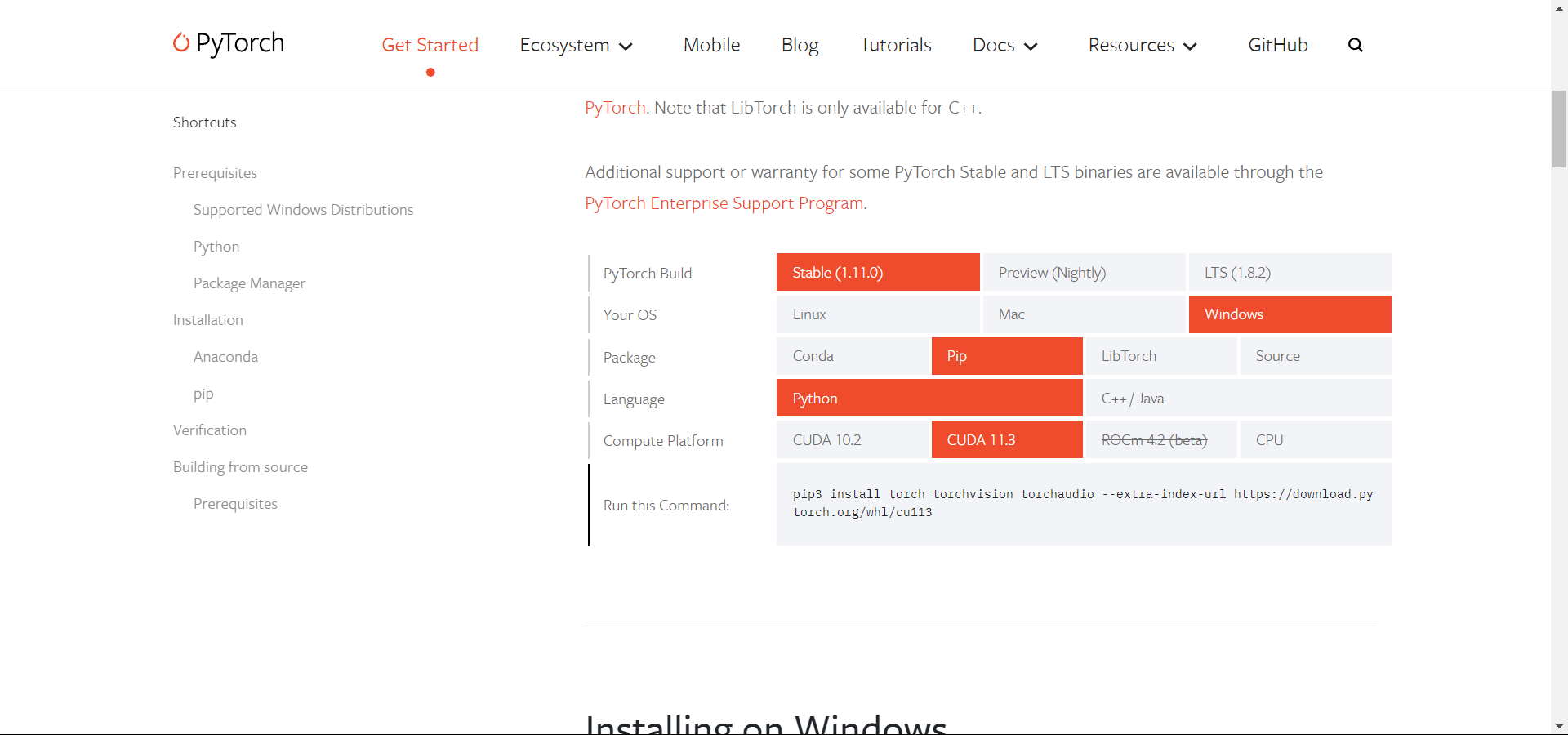The height and width of the screenshot is (735, 1568).
Task: Jump to the Python shortcut
Action: coord(216,247)
